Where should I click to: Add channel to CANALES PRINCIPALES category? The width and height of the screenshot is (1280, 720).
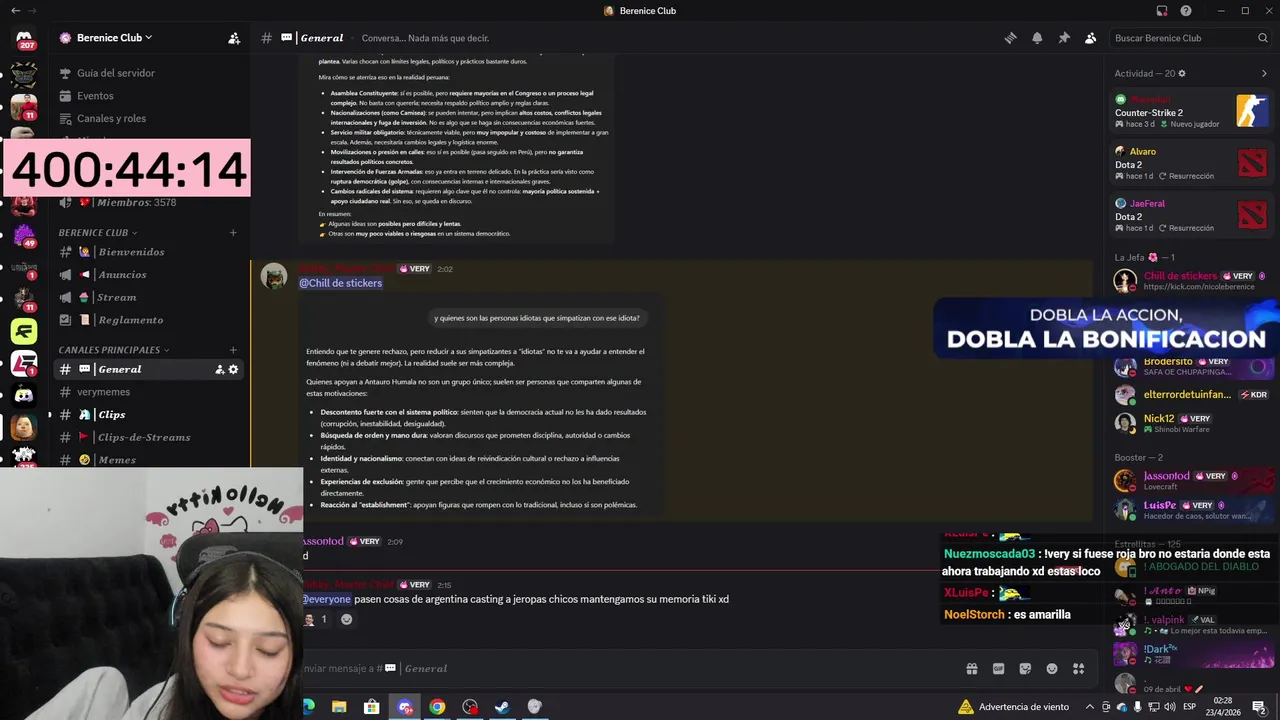click(233, 350)
